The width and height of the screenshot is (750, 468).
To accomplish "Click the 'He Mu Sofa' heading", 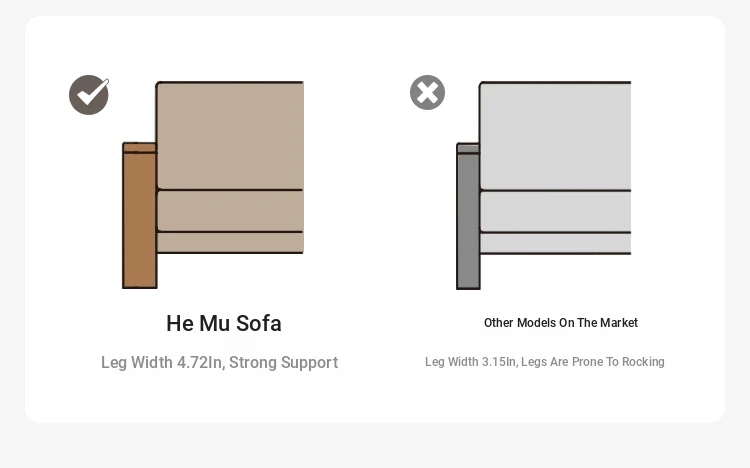I will coord(224,323).
